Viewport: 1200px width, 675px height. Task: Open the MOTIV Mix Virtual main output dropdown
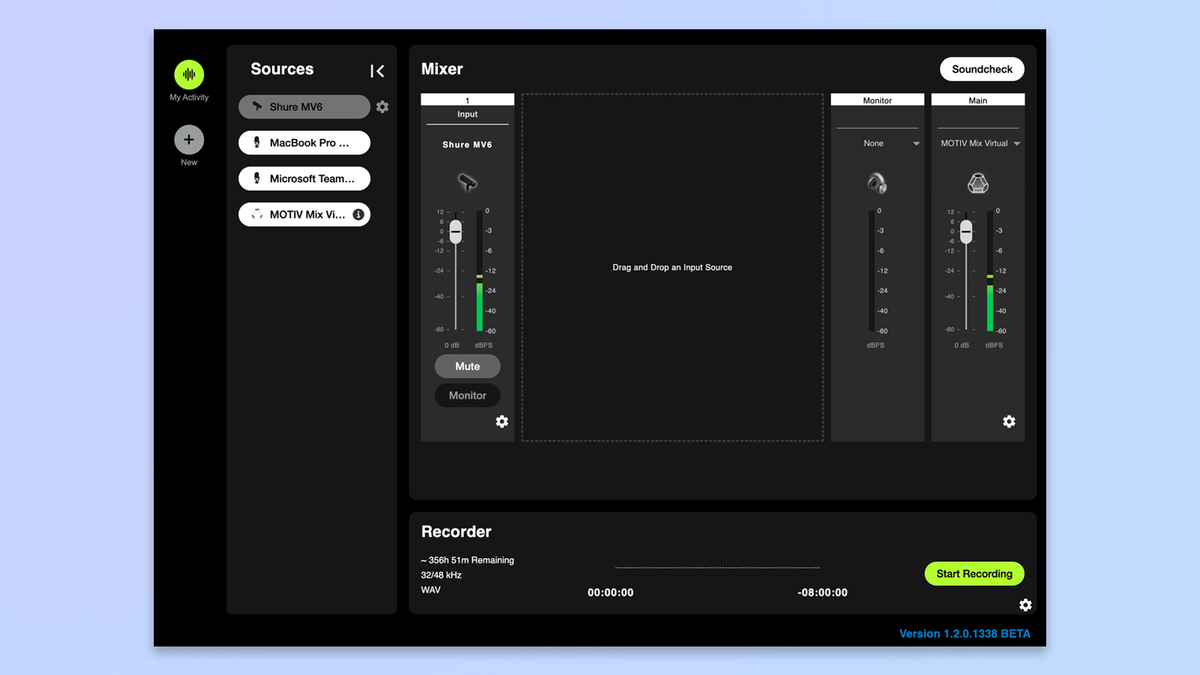pos(977,143)
